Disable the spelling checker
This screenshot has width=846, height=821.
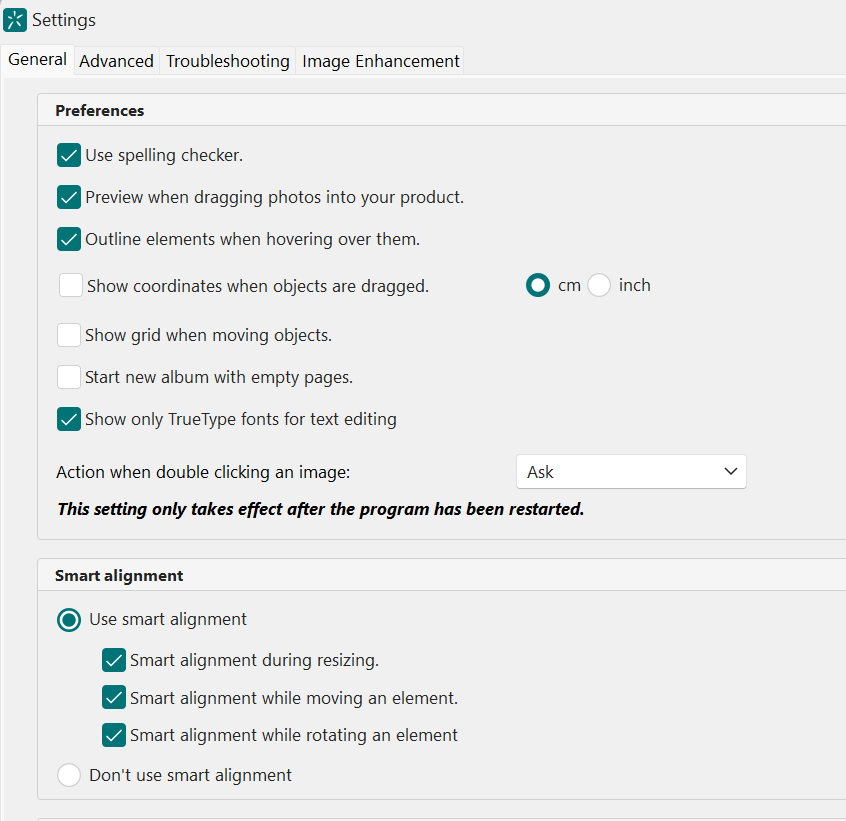pos(68,155)
